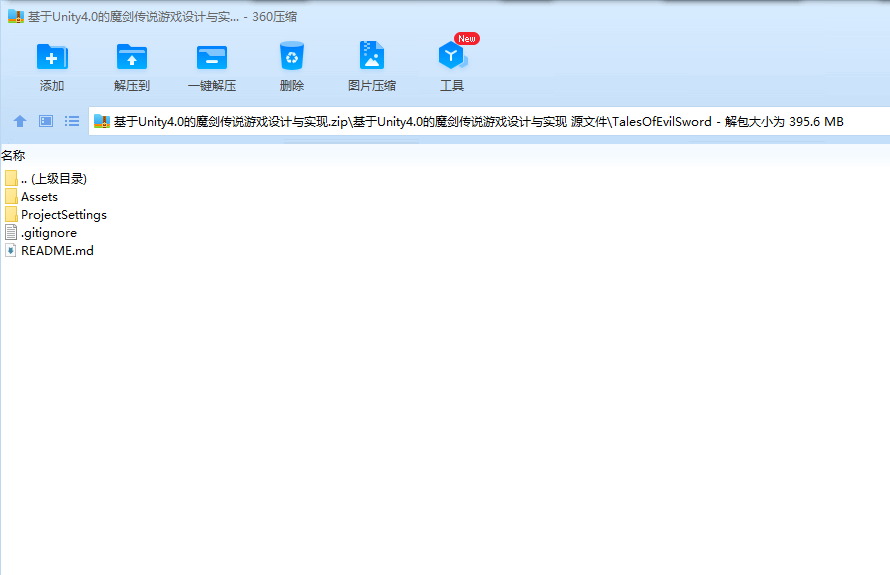Viewport: 890px width, 575px height.
Task: Select the "ProjectSettings" folder name
Action: tap(64, 215)
